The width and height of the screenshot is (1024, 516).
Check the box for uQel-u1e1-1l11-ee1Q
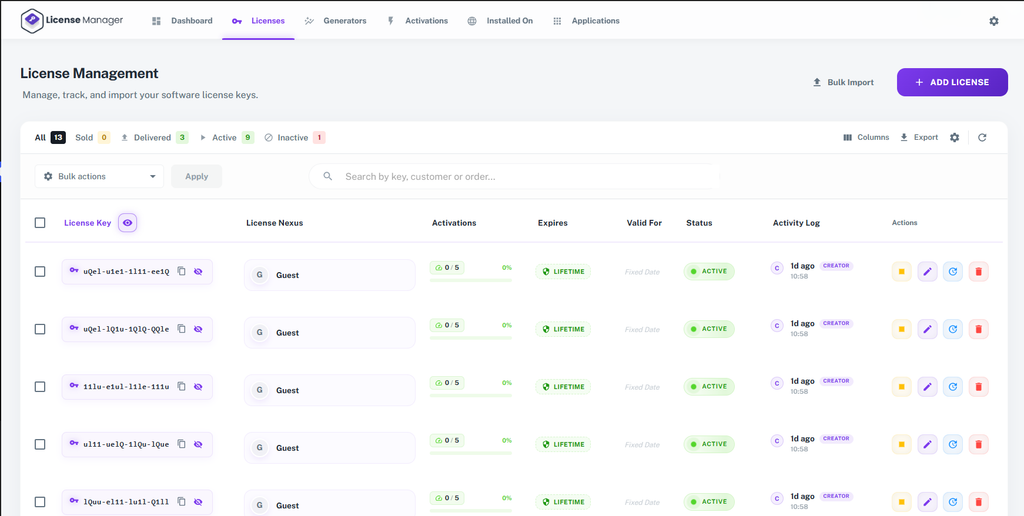click(x=40, y=271)
